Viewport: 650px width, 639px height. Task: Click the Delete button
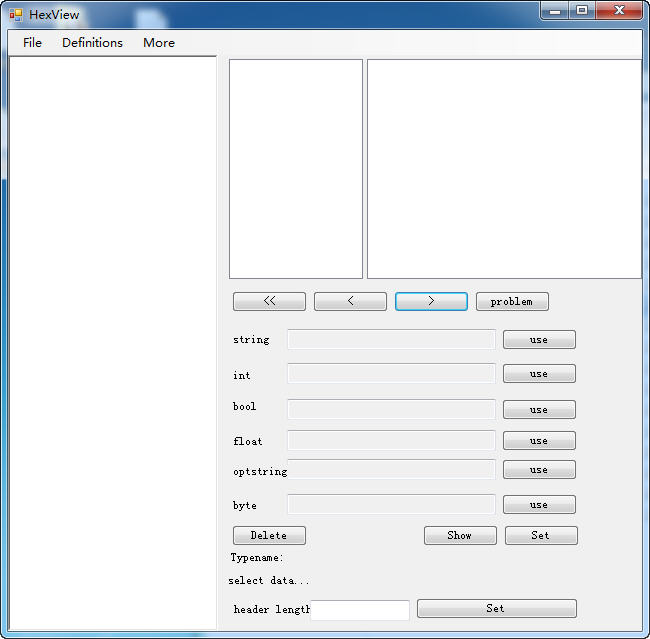tap(269, 535)
